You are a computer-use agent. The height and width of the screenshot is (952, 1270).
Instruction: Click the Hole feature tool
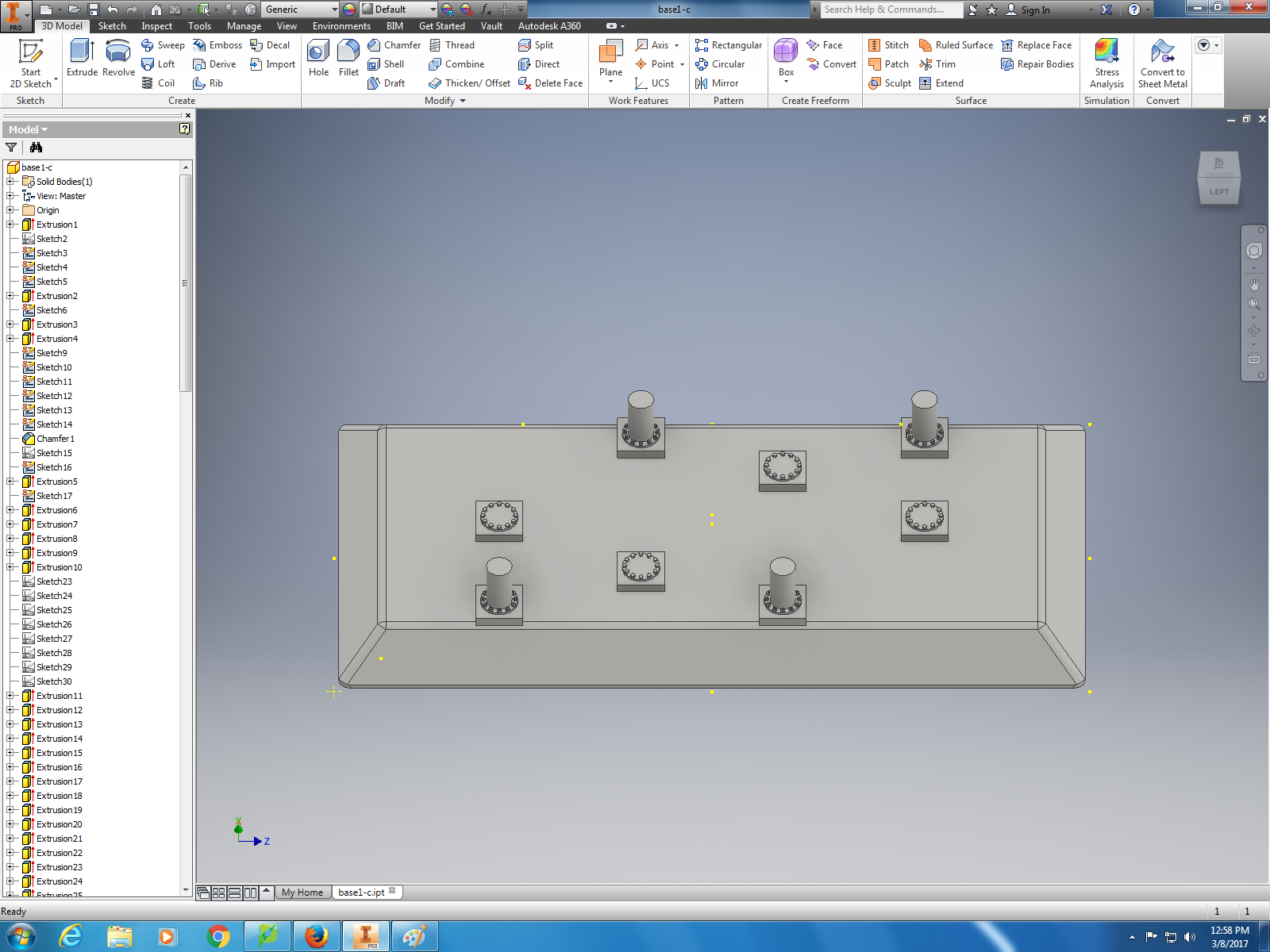click(318, 58)
